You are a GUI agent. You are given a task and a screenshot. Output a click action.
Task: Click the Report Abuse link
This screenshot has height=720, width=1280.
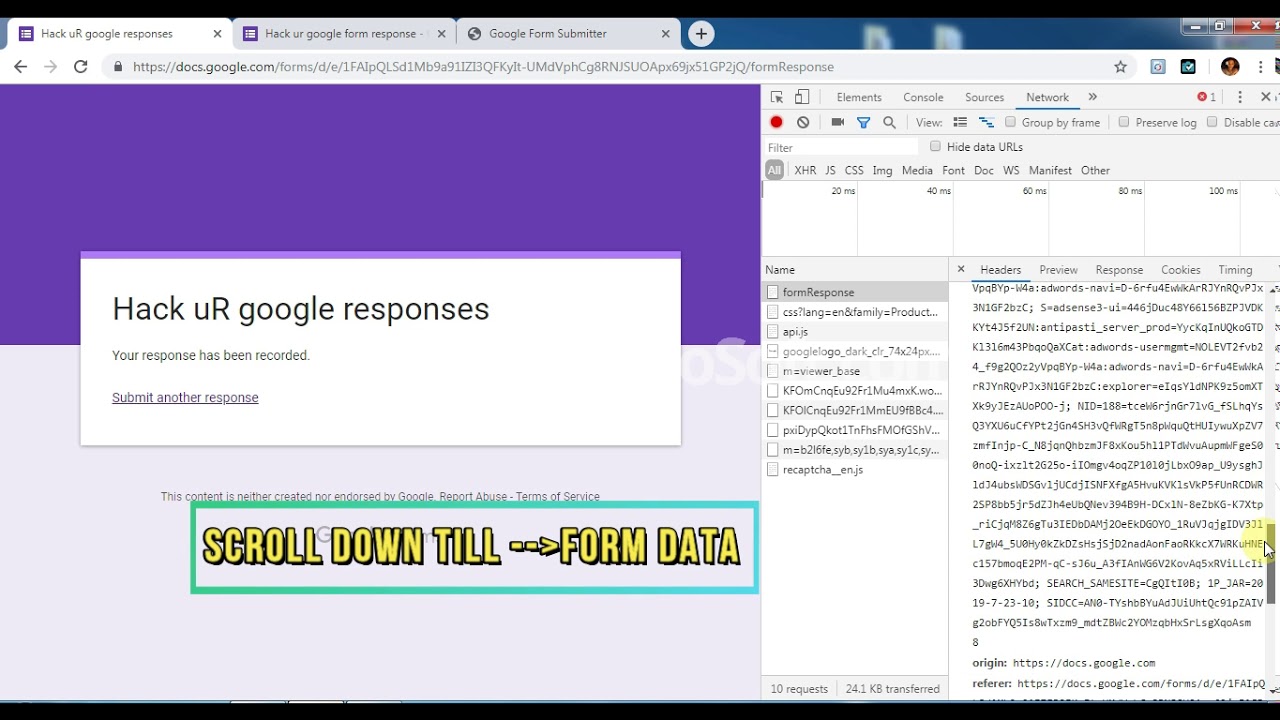tap(473, 497)
